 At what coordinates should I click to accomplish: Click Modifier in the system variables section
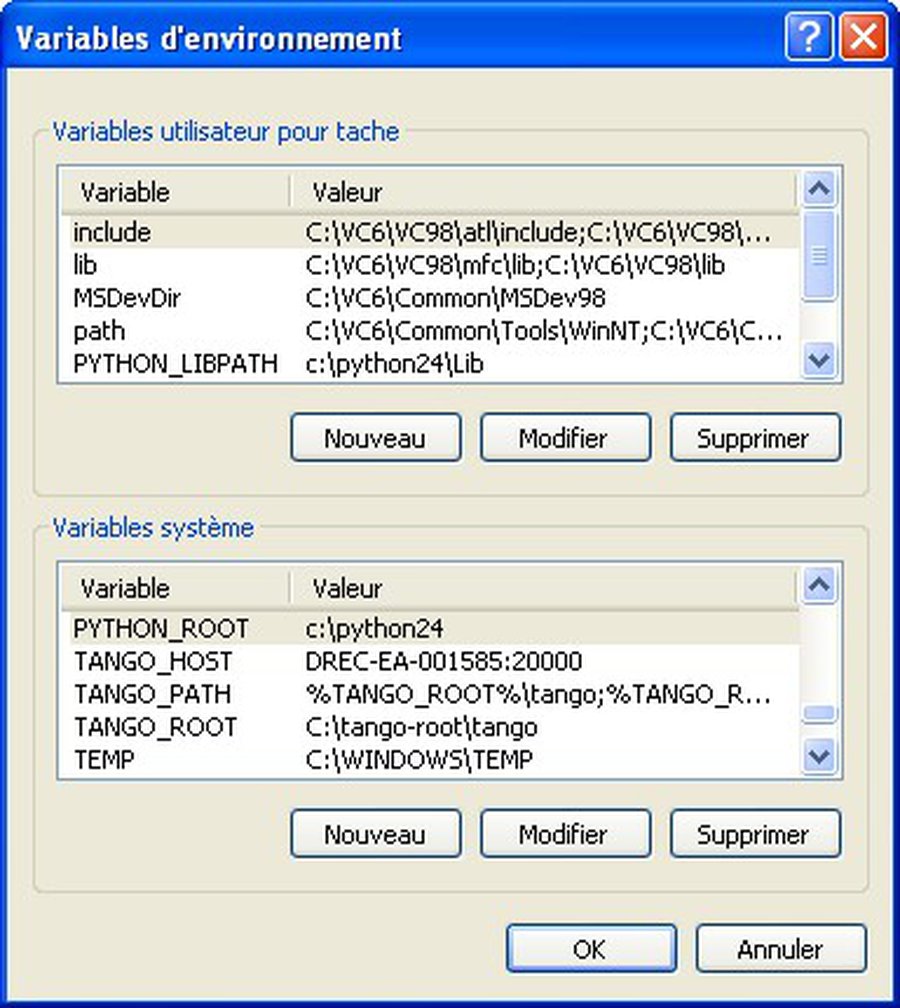[565, 833]
